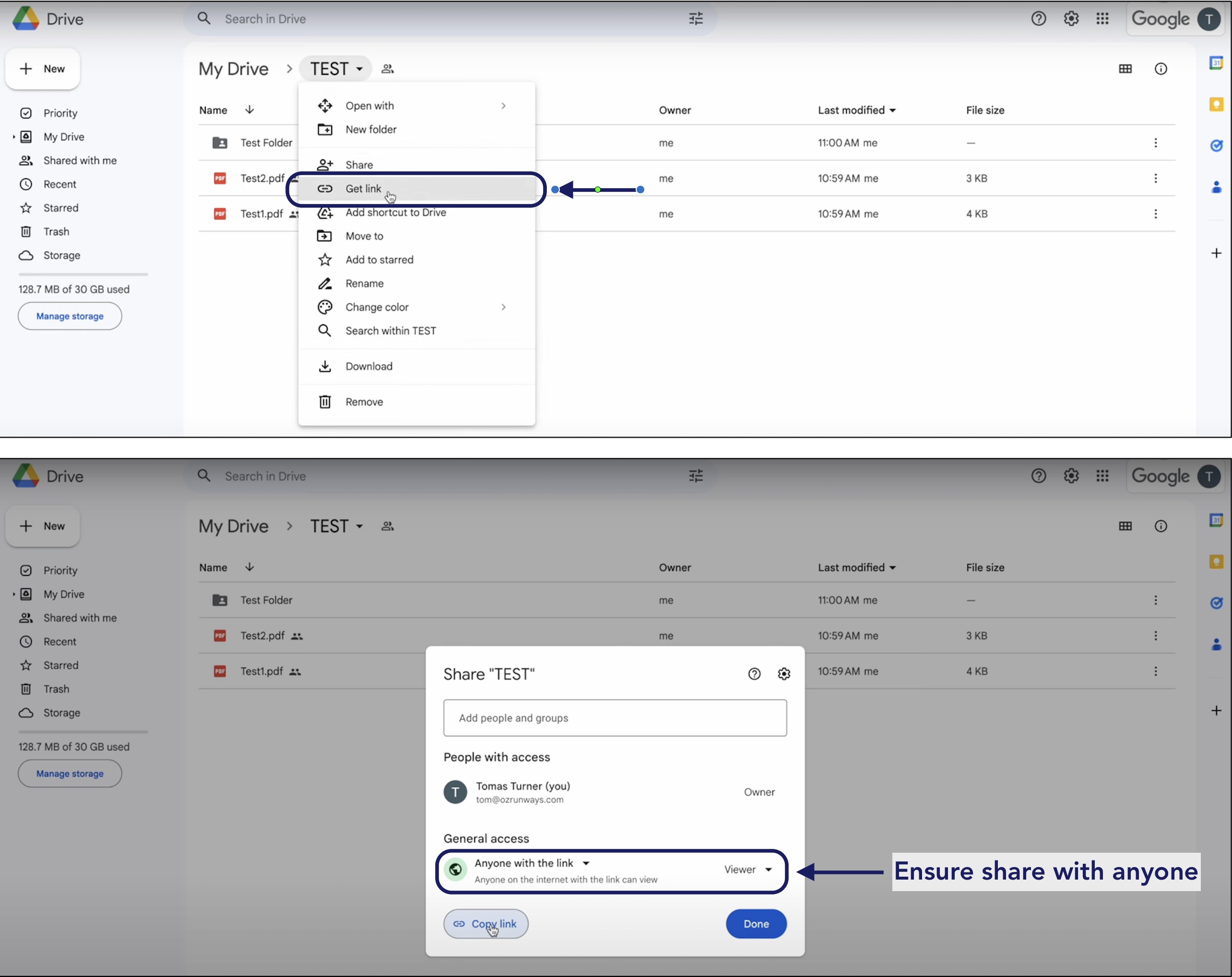The width and height of the screenshot is (1232, 977).
Task: Open Test Folder more actions in context-menu window
Action: (x=1155, y=143)
